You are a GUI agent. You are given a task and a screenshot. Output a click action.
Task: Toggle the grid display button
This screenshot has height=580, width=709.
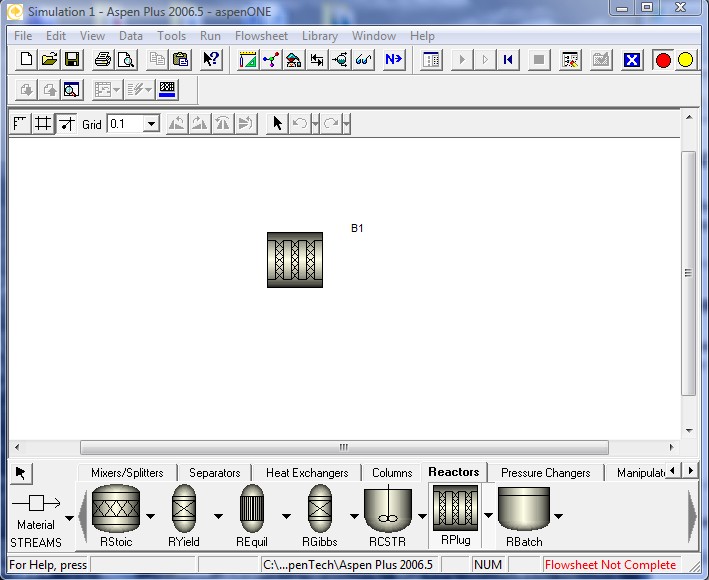43,124
